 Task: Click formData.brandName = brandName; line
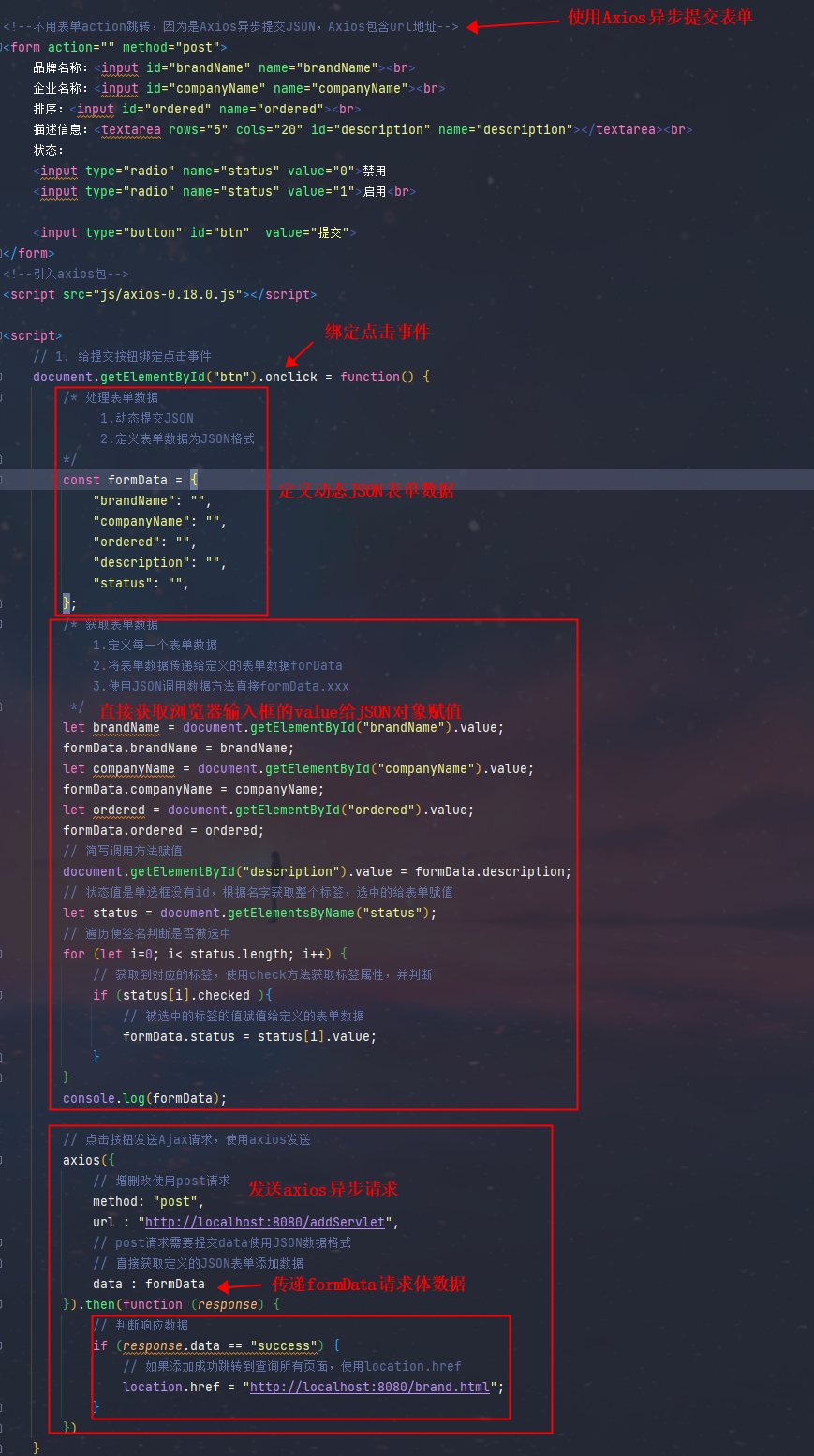(x=178, y=748)
